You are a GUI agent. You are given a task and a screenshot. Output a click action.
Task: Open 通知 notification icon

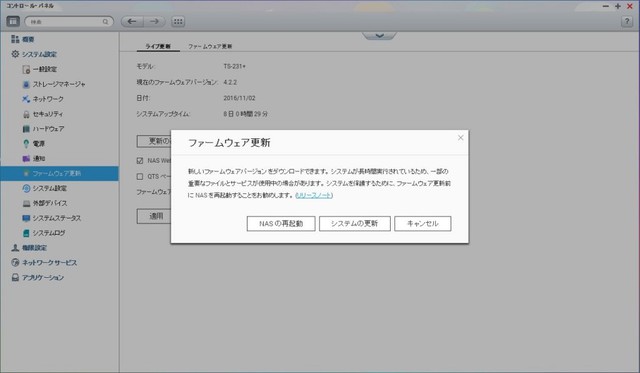(26, 158)
